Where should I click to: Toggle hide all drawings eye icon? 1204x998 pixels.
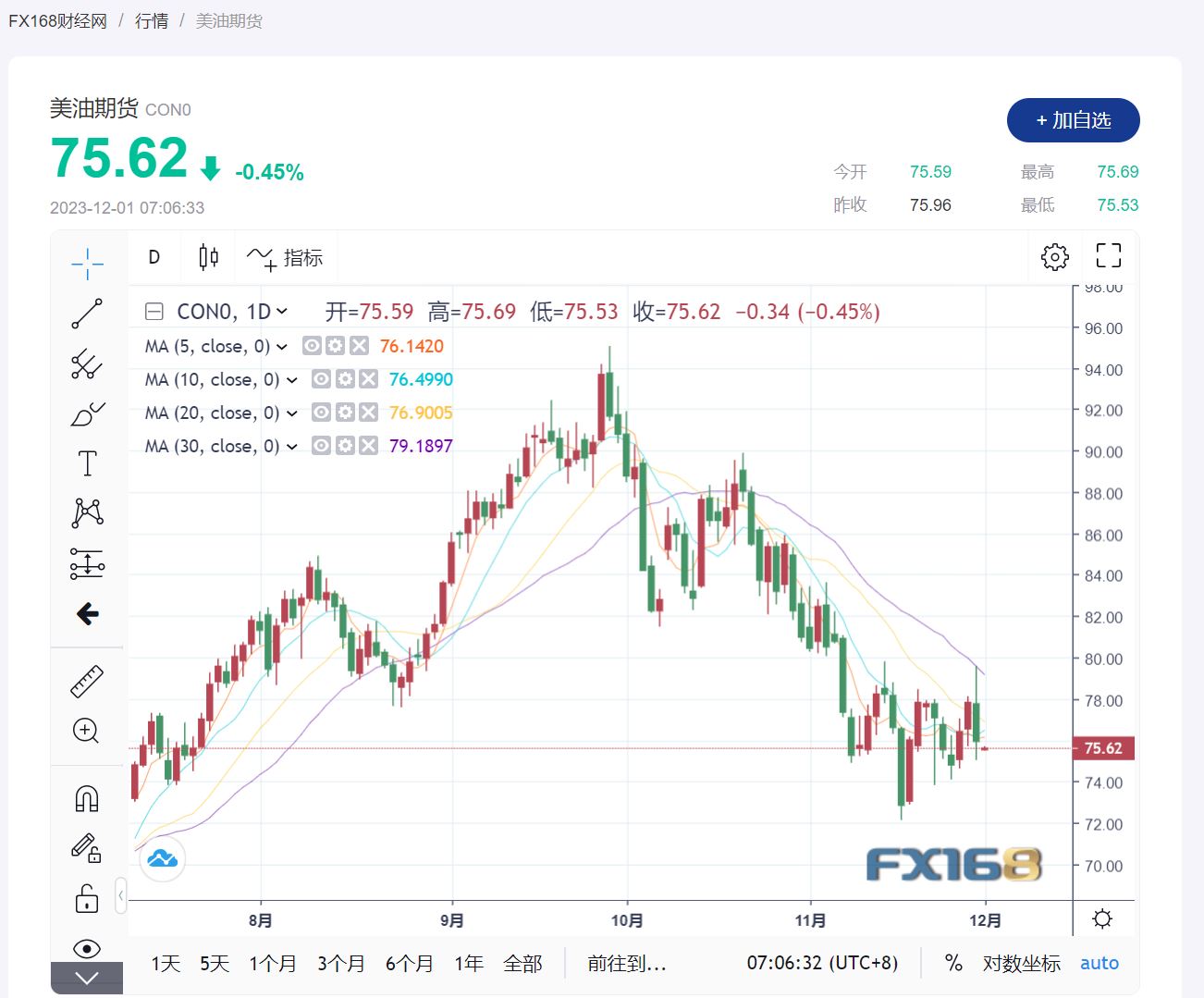tap(87, 948)
